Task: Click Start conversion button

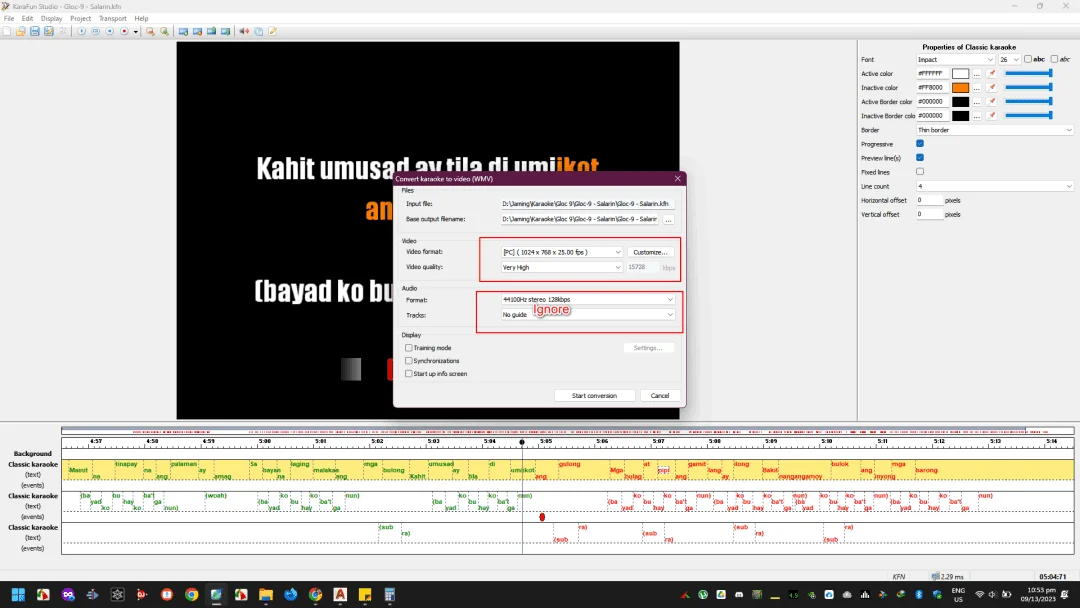Action: click(x=594, y=395)
